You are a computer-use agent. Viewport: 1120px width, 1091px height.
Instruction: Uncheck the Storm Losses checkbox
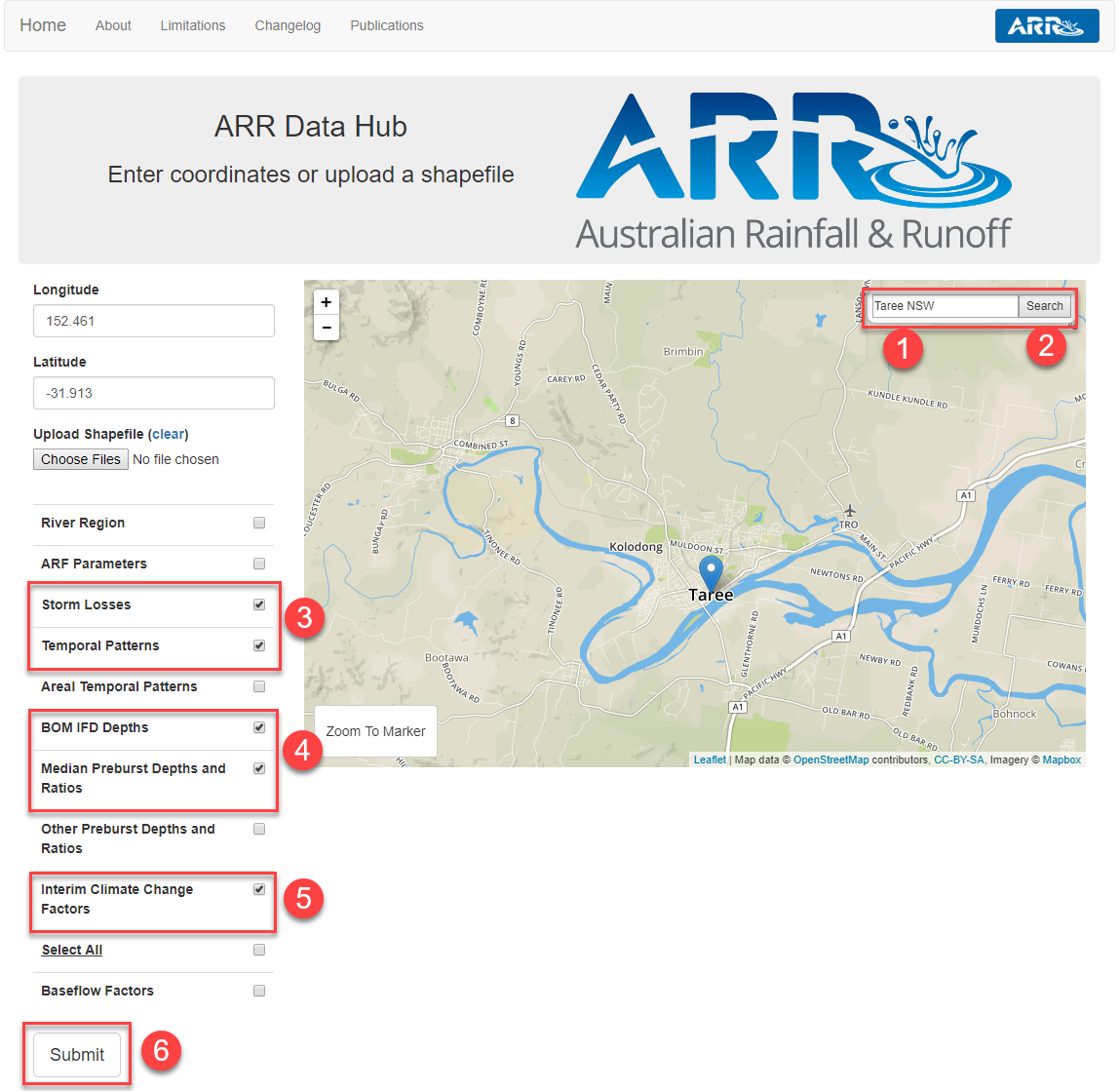click(x=259, y=604)
